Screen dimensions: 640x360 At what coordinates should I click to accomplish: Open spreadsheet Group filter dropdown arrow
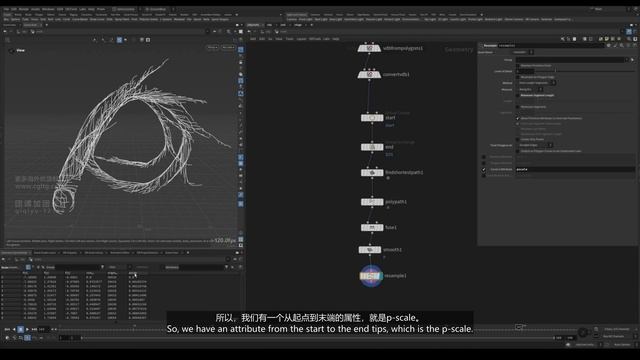click(x=102, y=267)
